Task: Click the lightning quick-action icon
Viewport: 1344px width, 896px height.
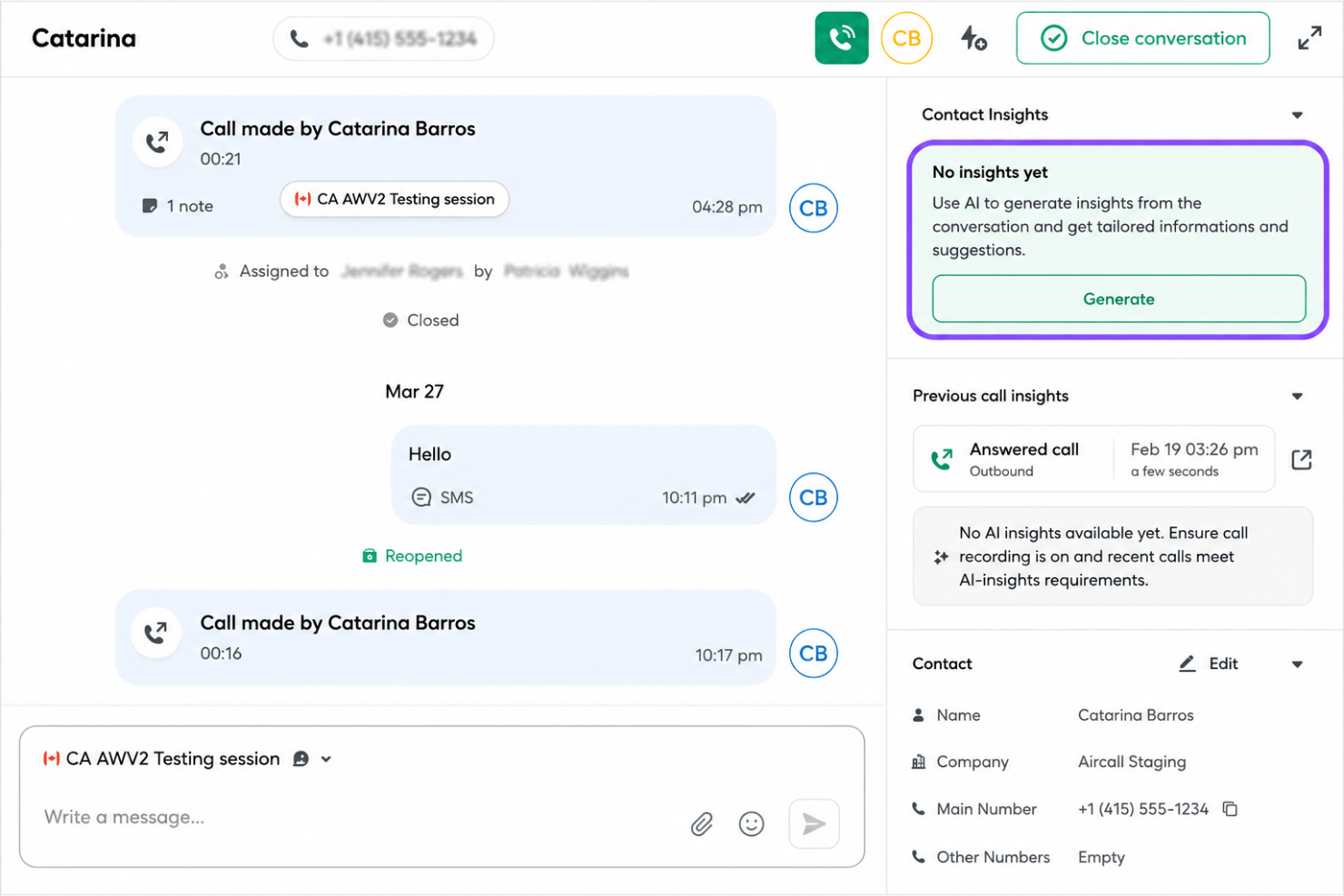Action: [973, 38]
